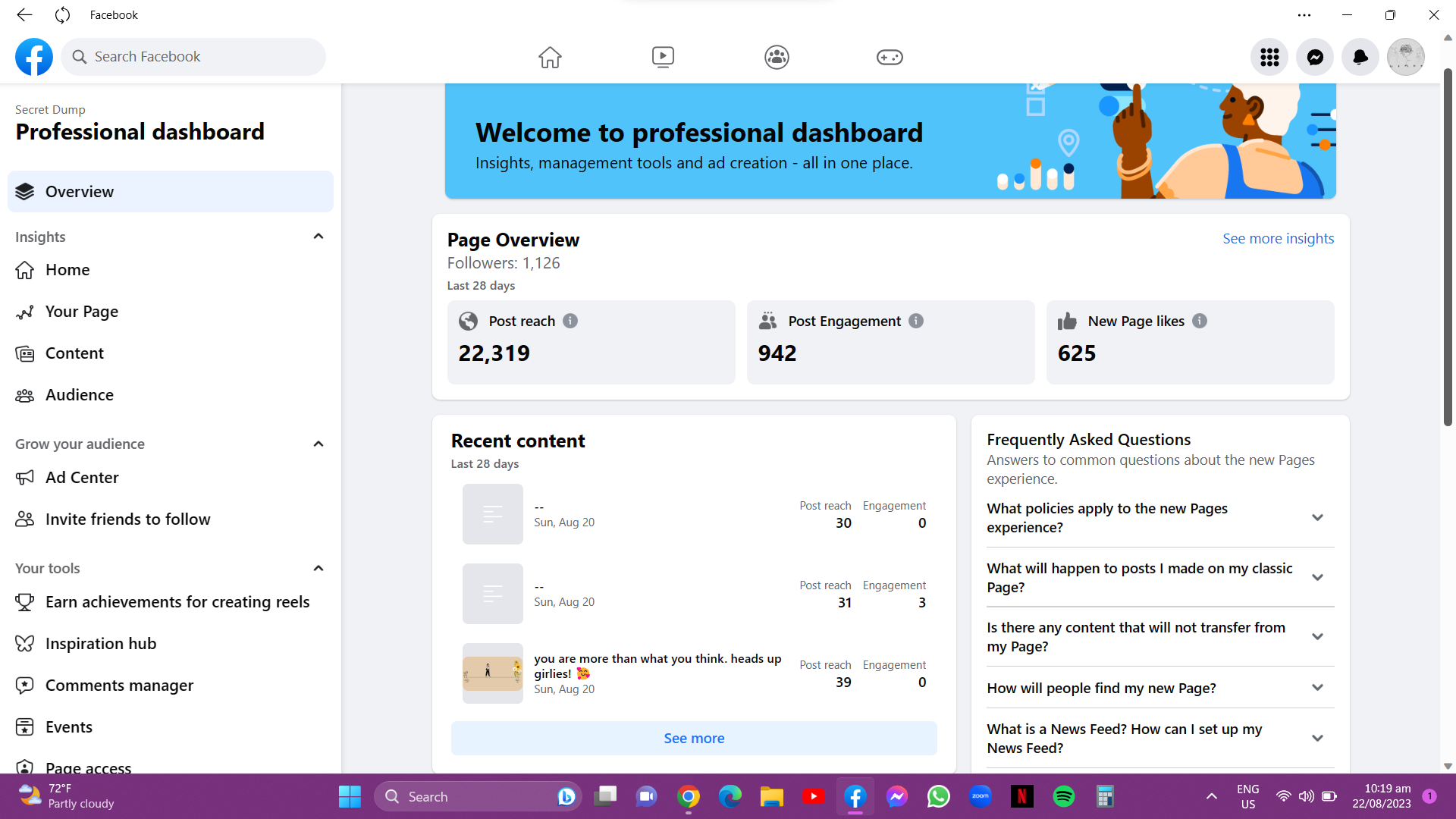The image size is (1456, 819).
Task: Click the New Page likes 625 card
Action: pos(1191,342)
